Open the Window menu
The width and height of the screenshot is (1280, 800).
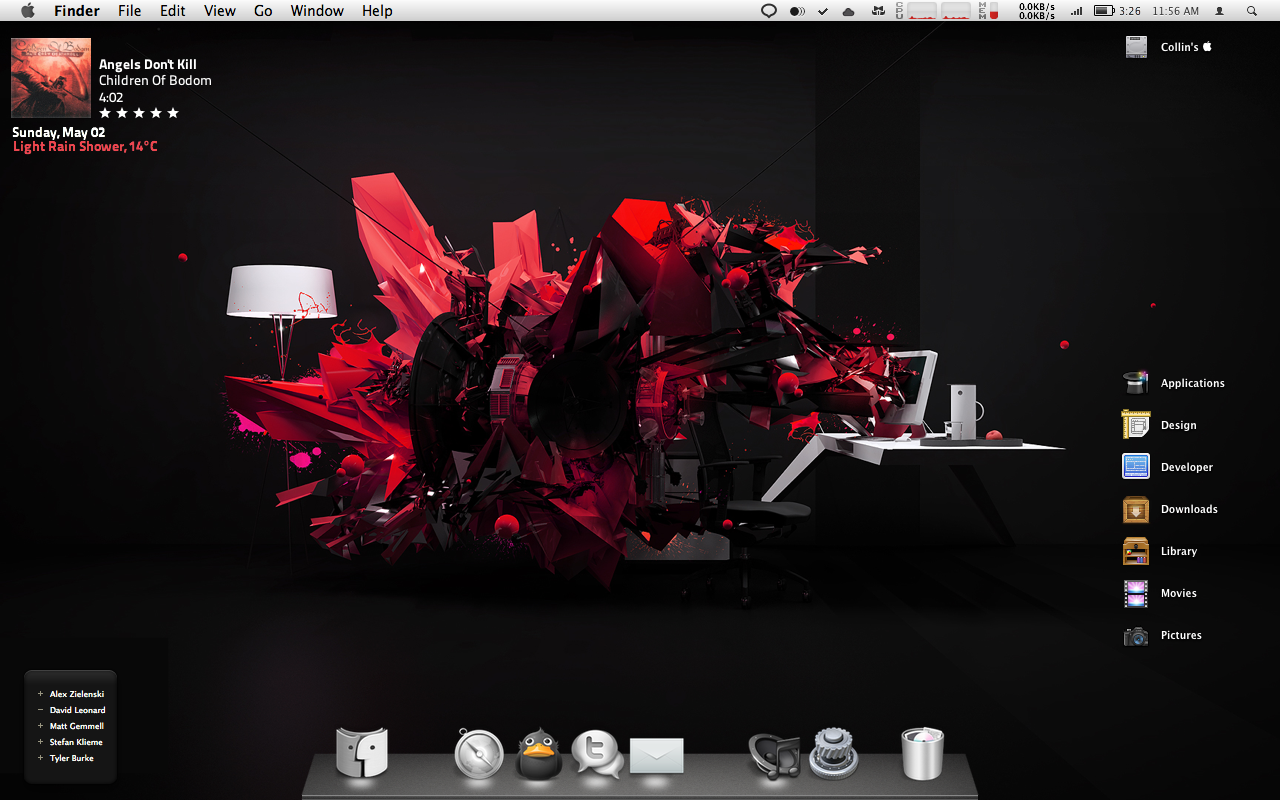(x=317, y=11)
